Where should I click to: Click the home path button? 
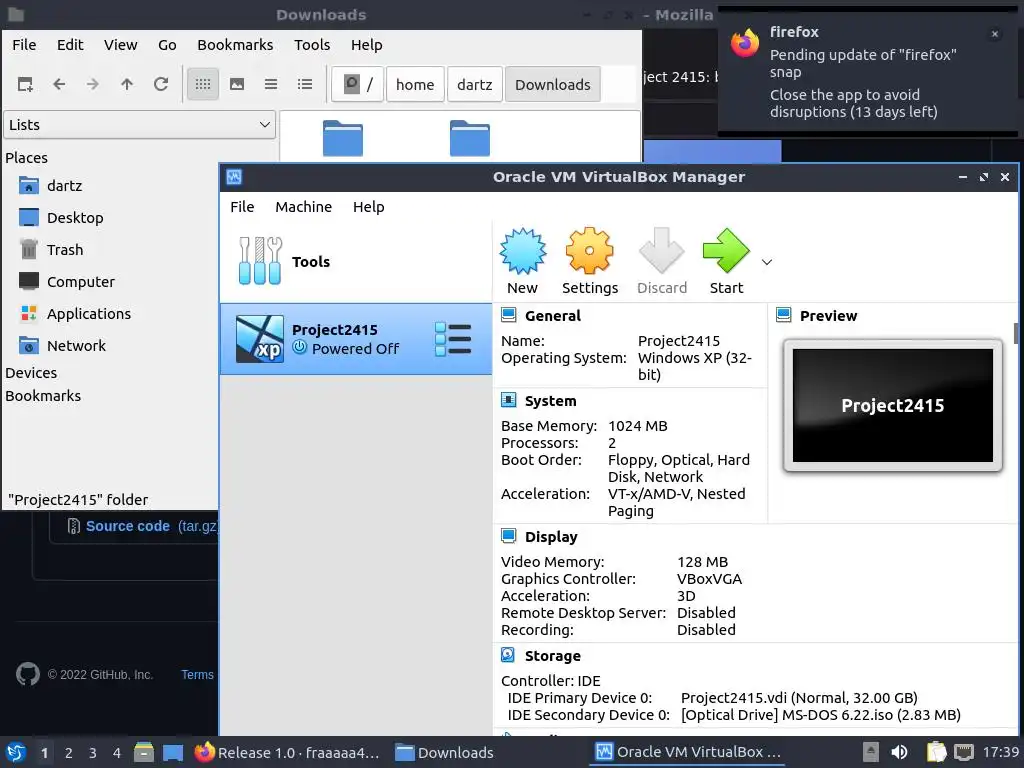(415, 84)
